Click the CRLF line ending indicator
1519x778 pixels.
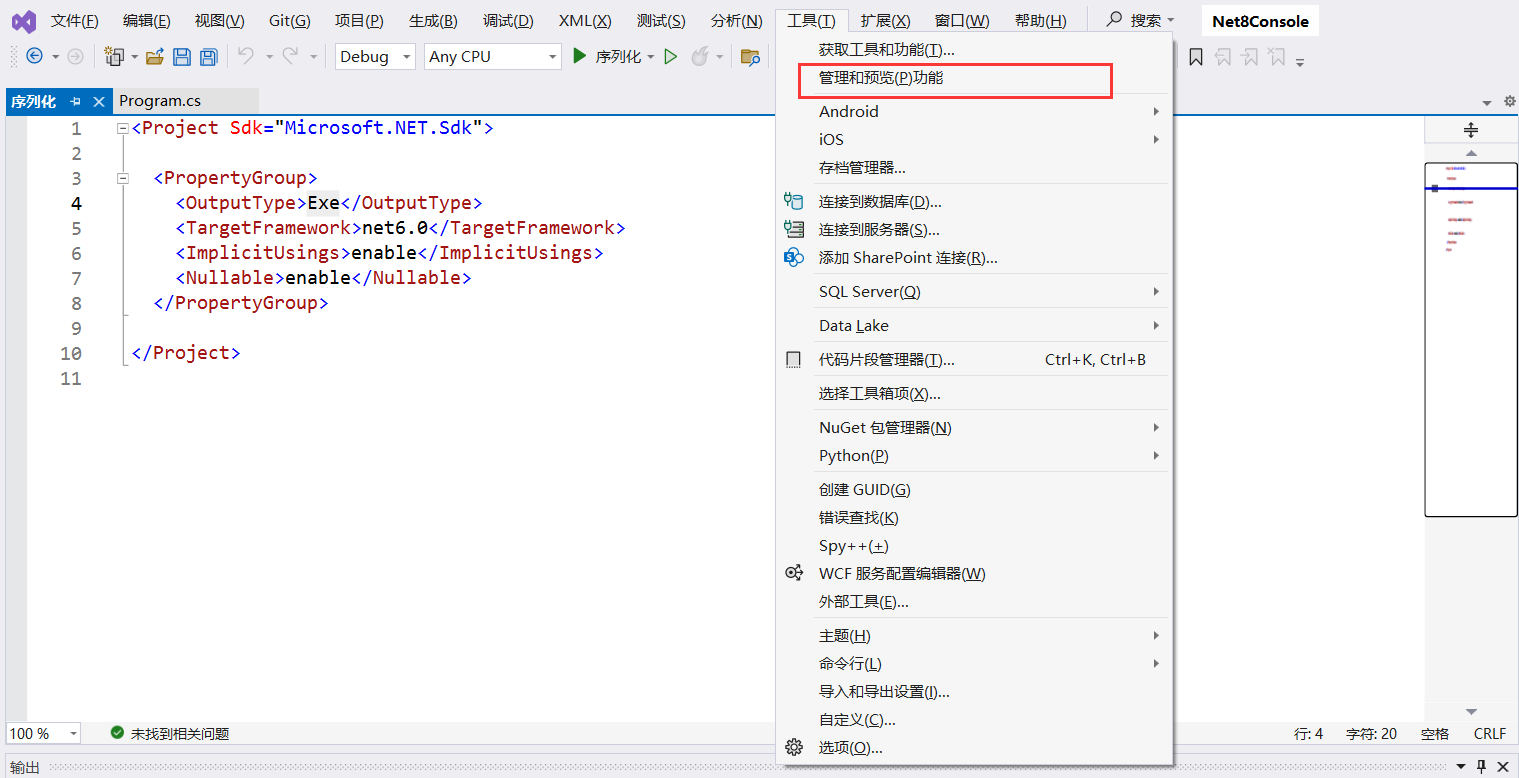pos(1489,733)
